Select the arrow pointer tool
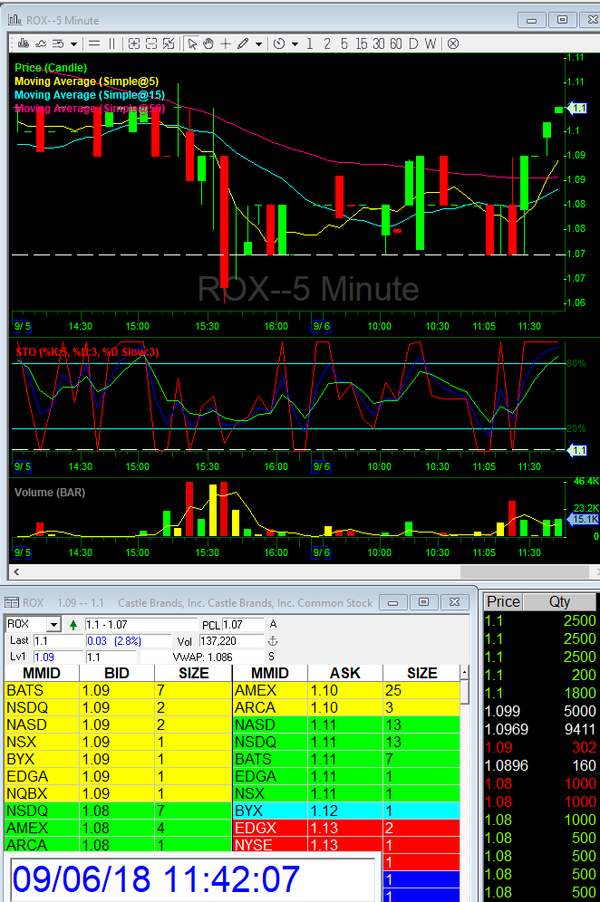The image size is (600, 902). [193, 43]
